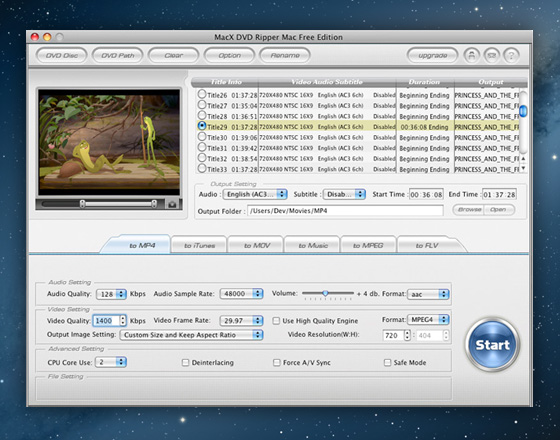This screenshot has width=560, height=440.
Task: Select Title30 radio button
Action: pos(202,137)
